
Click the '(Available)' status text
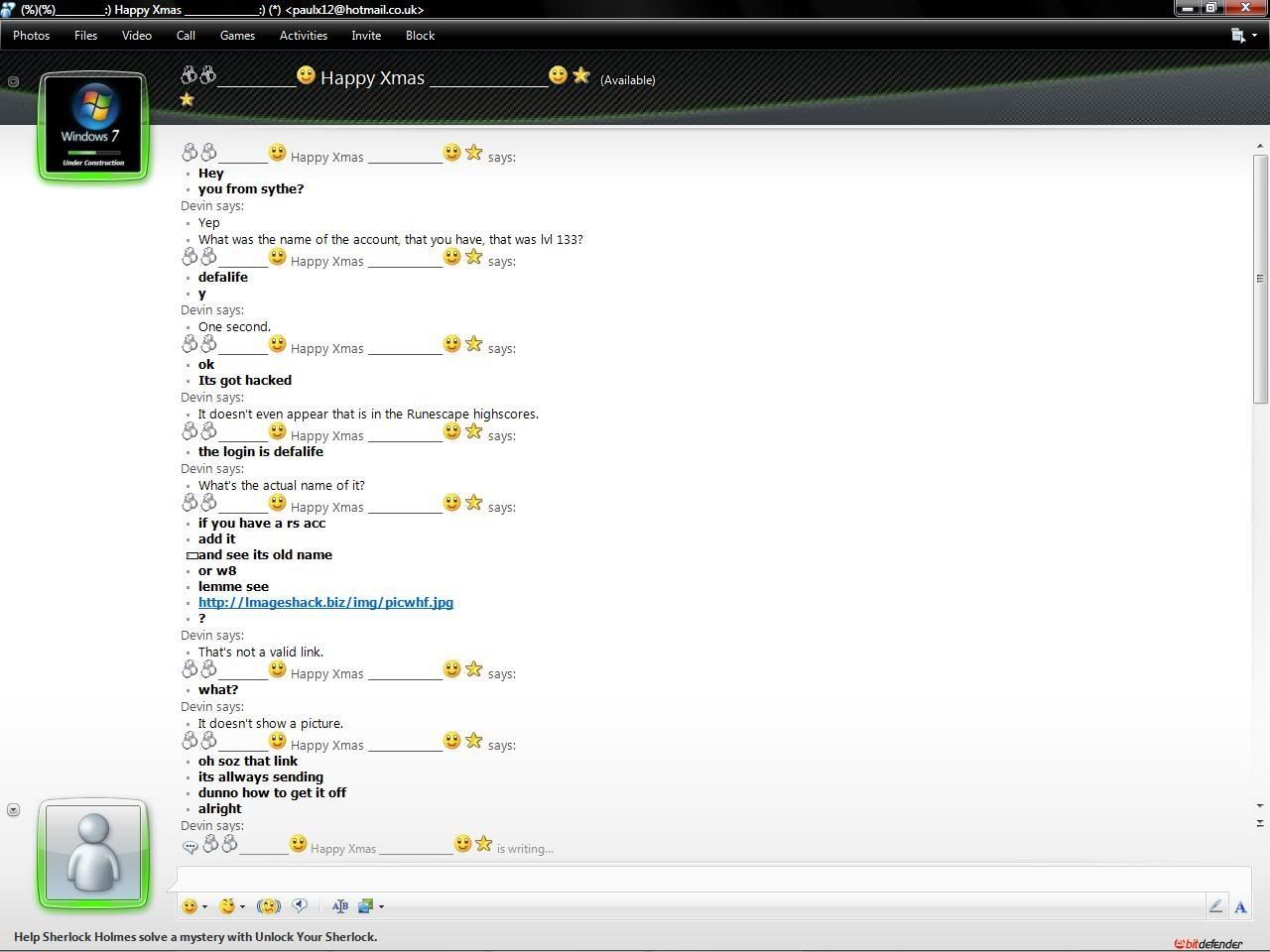click(x=627, y=80)
